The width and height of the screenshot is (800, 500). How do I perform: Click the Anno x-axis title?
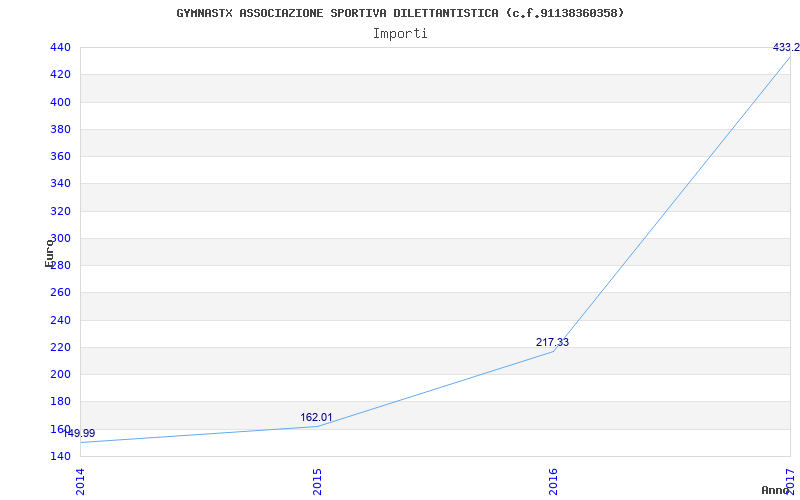pyautogui.click(x=774, y=490)
